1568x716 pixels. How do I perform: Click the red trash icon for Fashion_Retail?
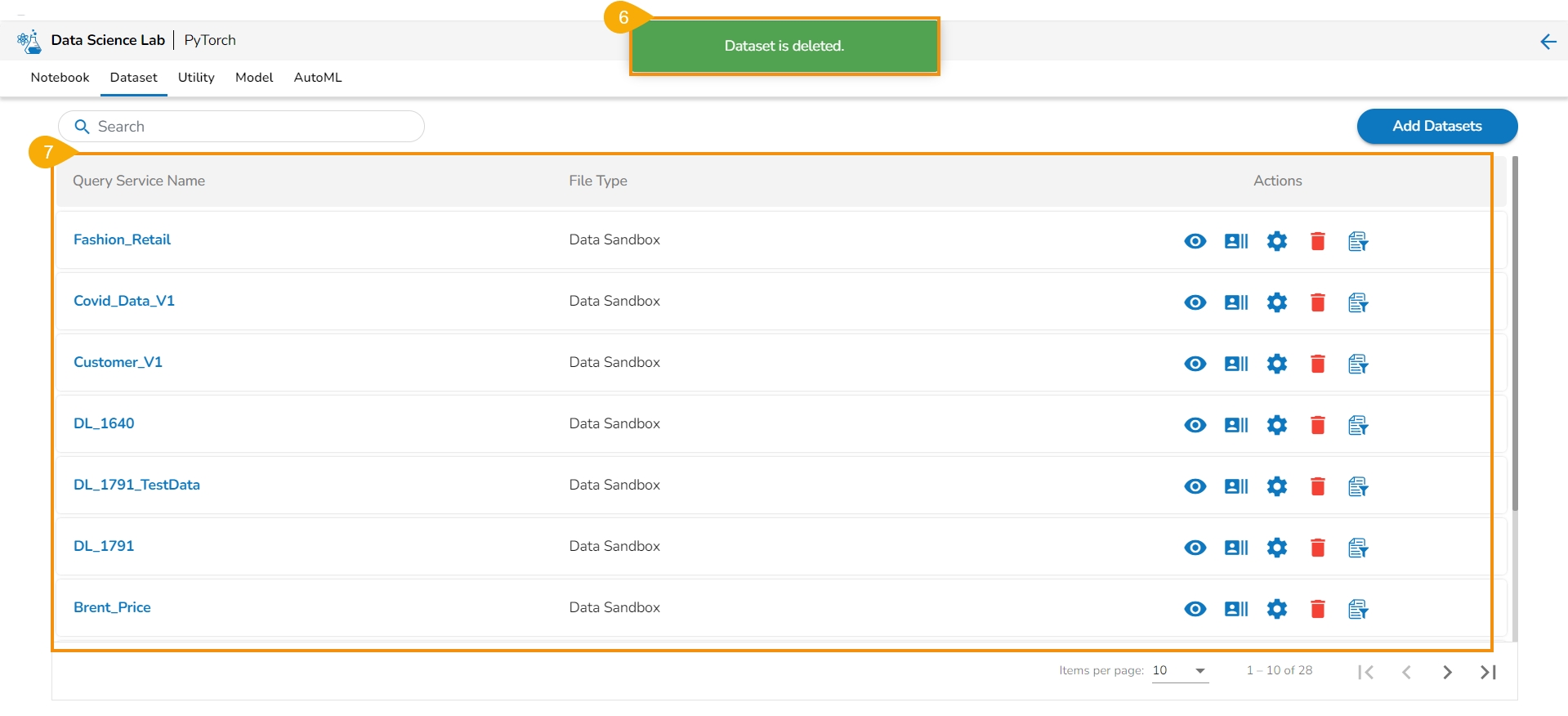[x=1317, y=241]
